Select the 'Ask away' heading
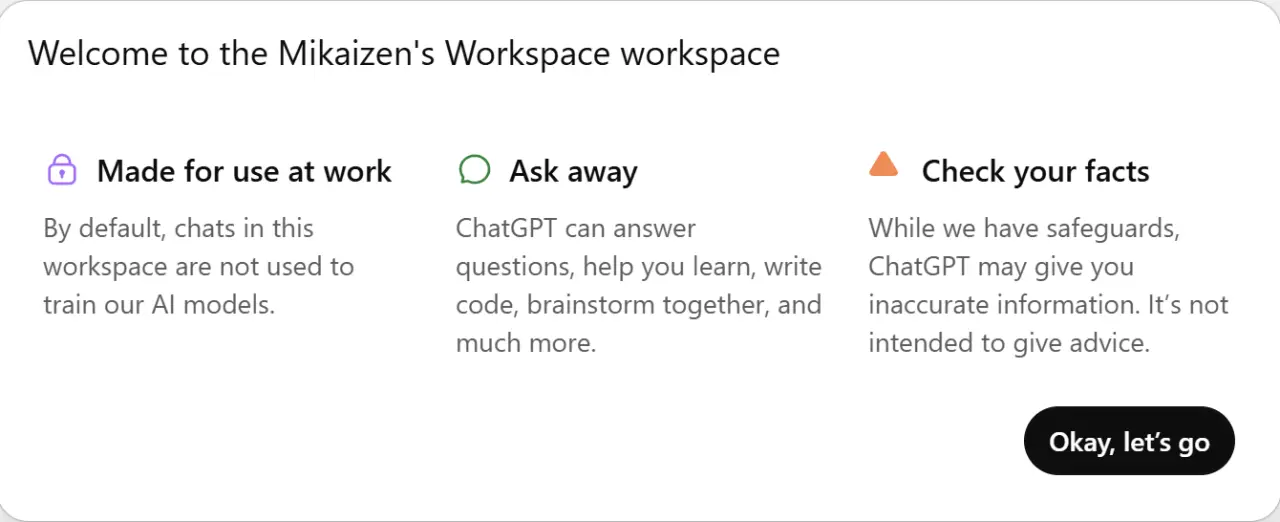Image resolution: width=1280 pixels, height=522 pixels. tap(573, 171)
